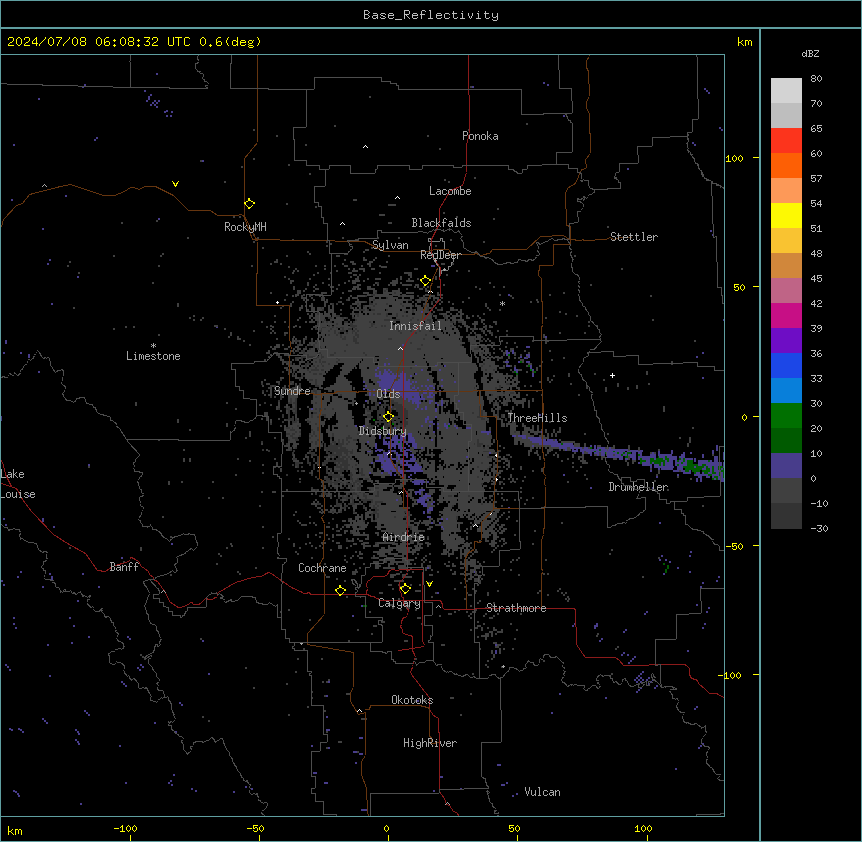Pick the white 70-80 dBZ color band
Screen dimensions: 862x842
click(x=786, y=91)
